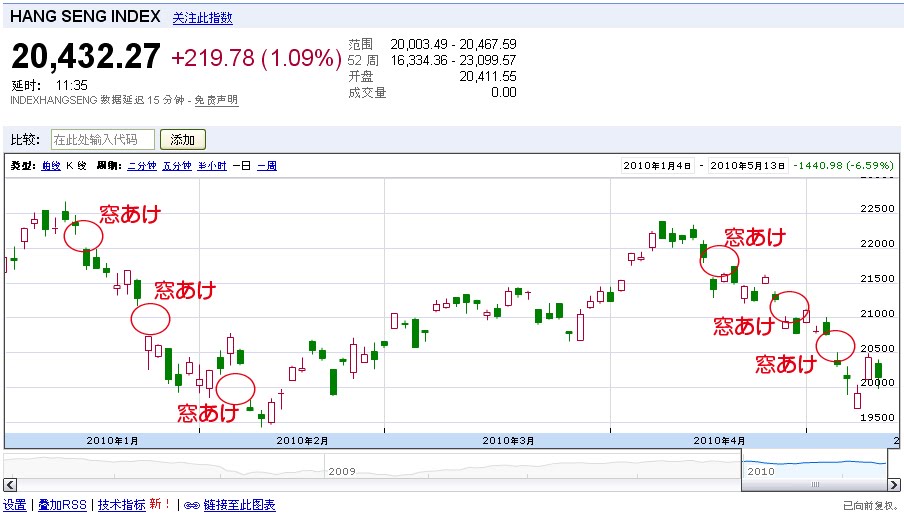The width and height of the screenshot is (904, 517).
Task: Click the opening value 20,411.55
Action: coord(488,77)
